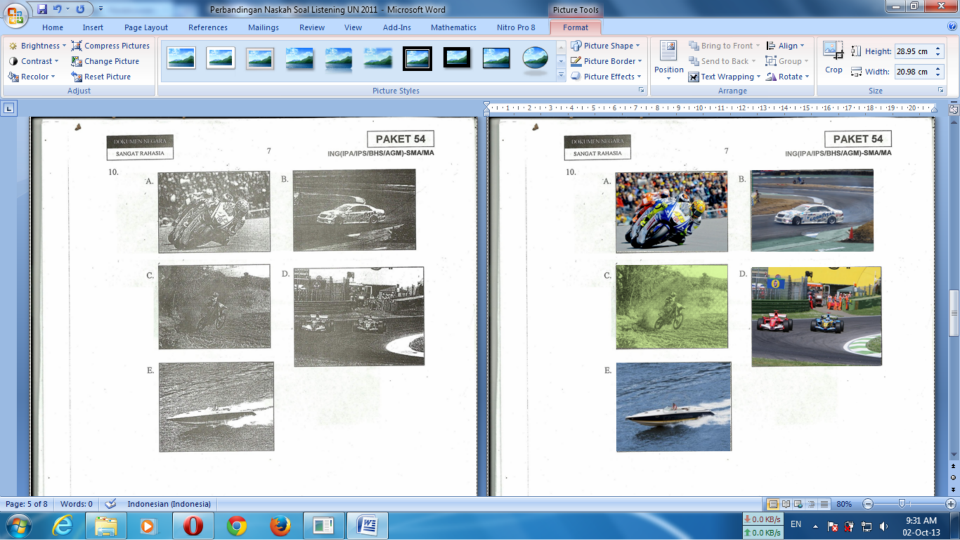Open Opera browser from taskbar
The width and height of the screenshot is (960, 540).
[x=193, y=526]
